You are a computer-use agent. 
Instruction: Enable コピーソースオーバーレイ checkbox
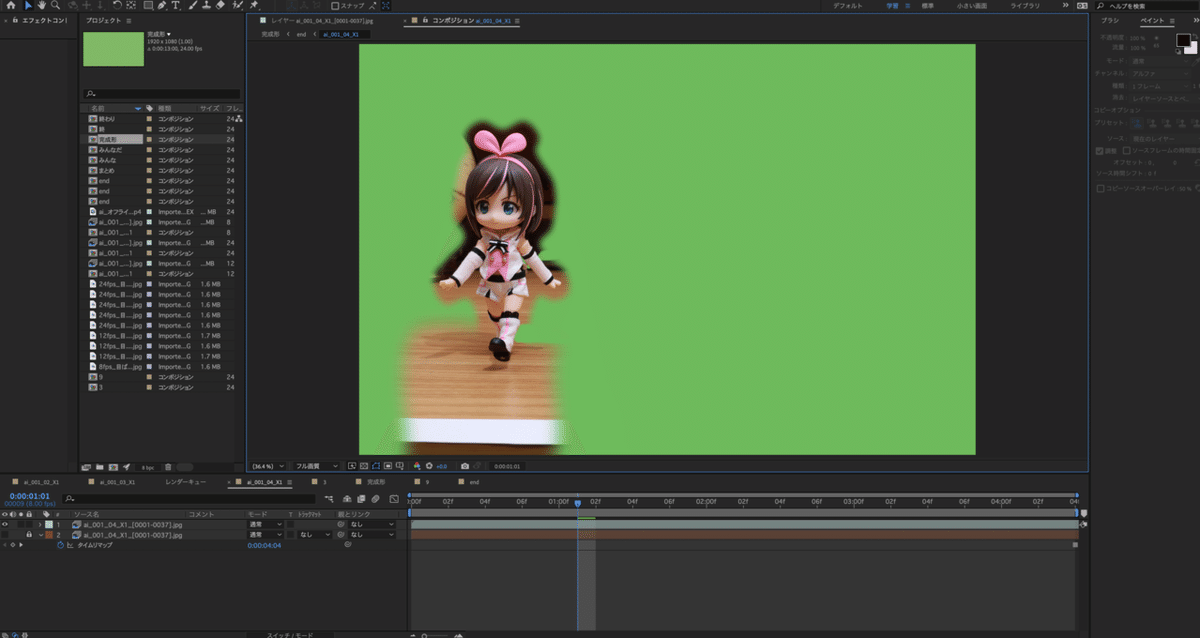(x=1101, y=187)
